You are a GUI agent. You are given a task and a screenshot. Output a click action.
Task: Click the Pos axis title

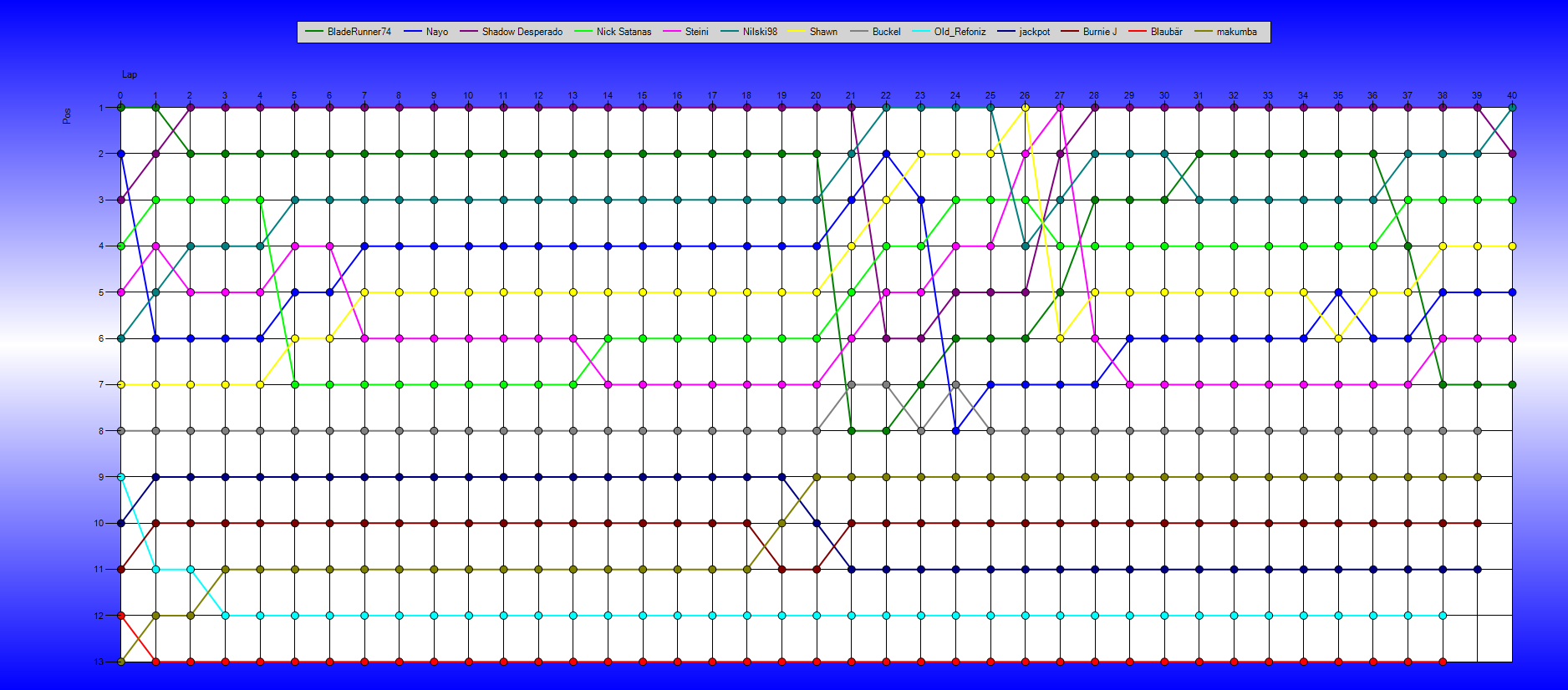point(67,116)
